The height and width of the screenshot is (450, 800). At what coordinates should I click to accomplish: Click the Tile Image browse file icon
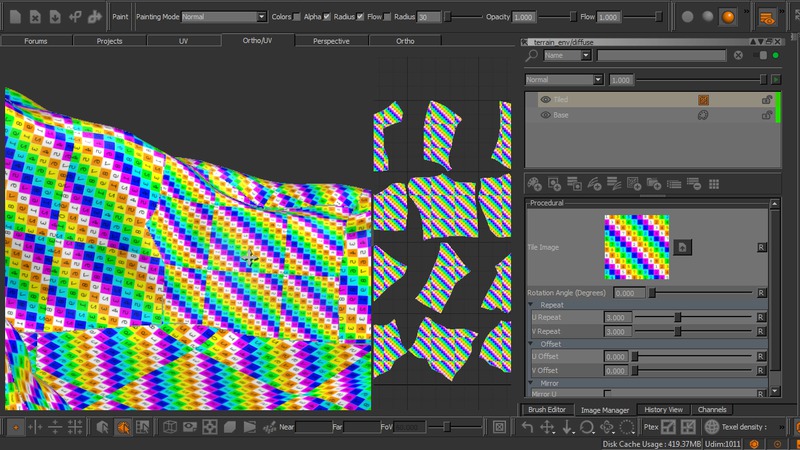pos(683,247)
